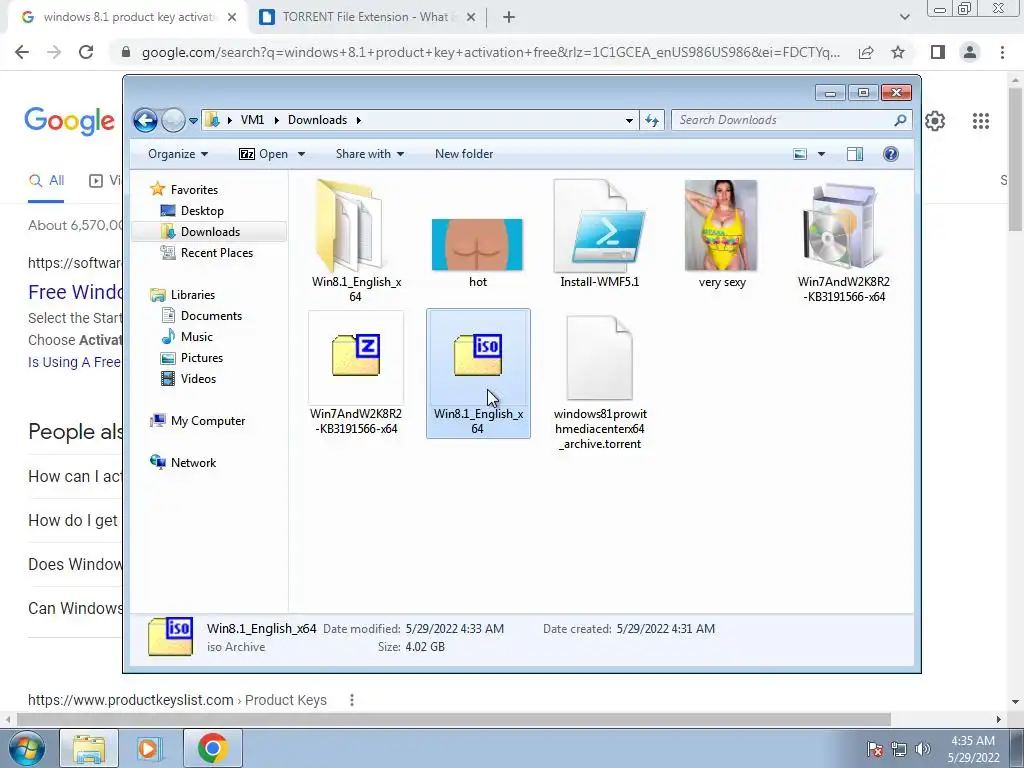1024x768 pixels.
Task: Expand the Open button dropdown arrow
Action: 302,154
